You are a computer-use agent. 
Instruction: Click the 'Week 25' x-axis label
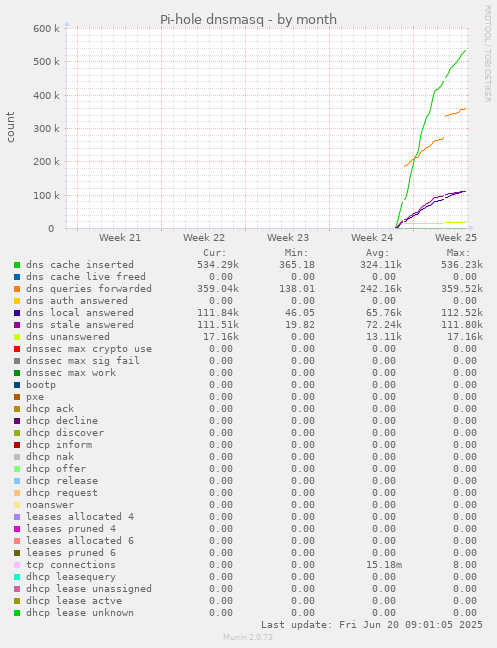[x=456, y=238]
